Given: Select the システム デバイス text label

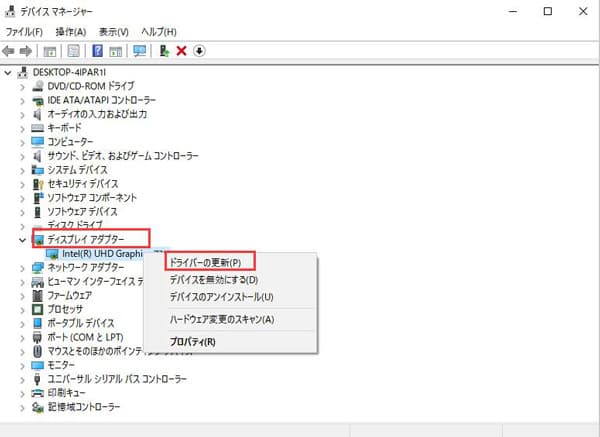Looking at the screenshot, I should (78, 170).
